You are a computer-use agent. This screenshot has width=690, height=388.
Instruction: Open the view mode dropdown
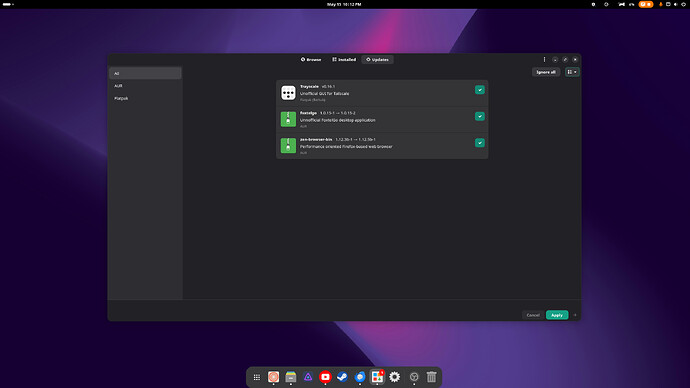tap(572, 72)
